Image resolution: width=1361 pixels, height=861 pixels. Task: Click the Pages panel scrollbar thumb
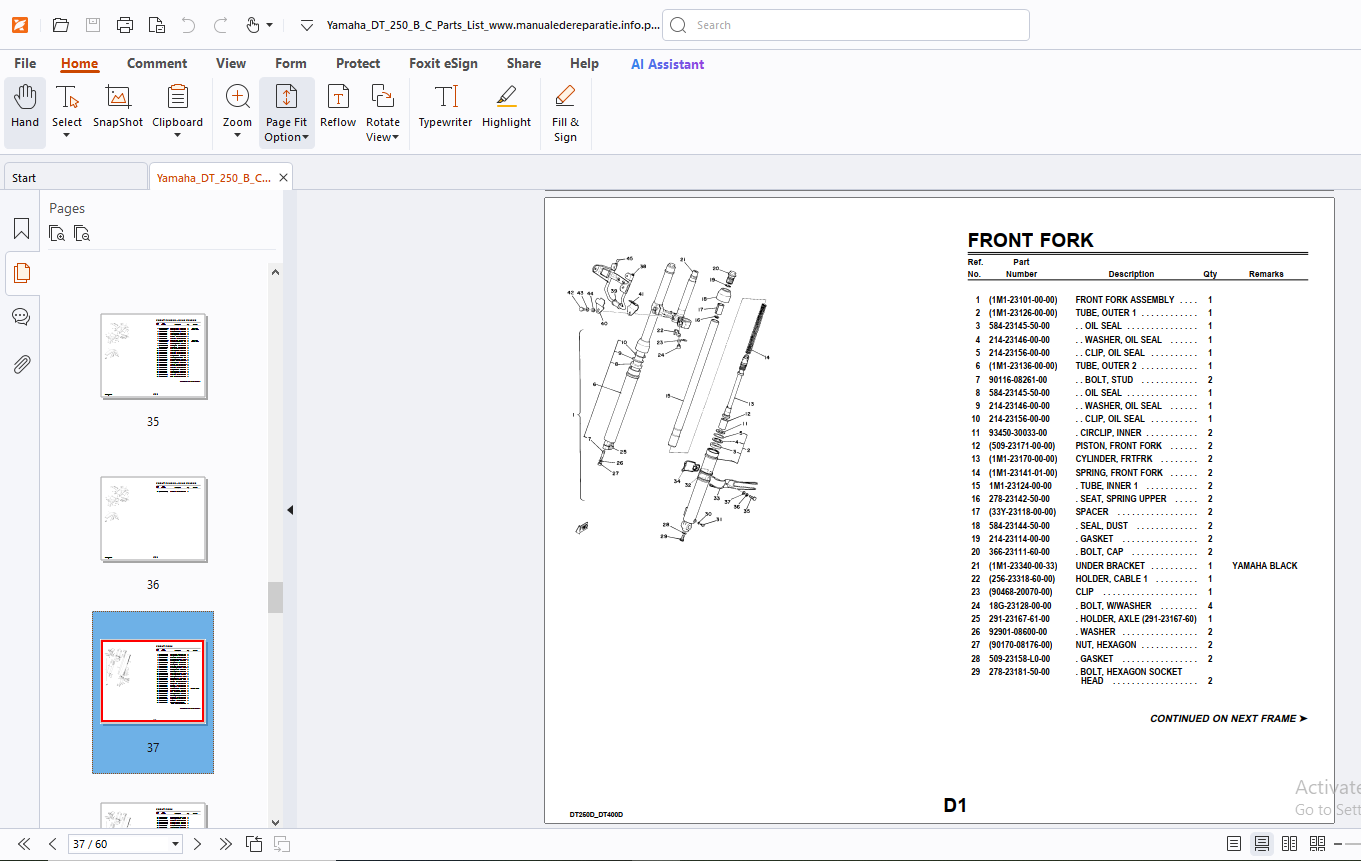[275, 597]
